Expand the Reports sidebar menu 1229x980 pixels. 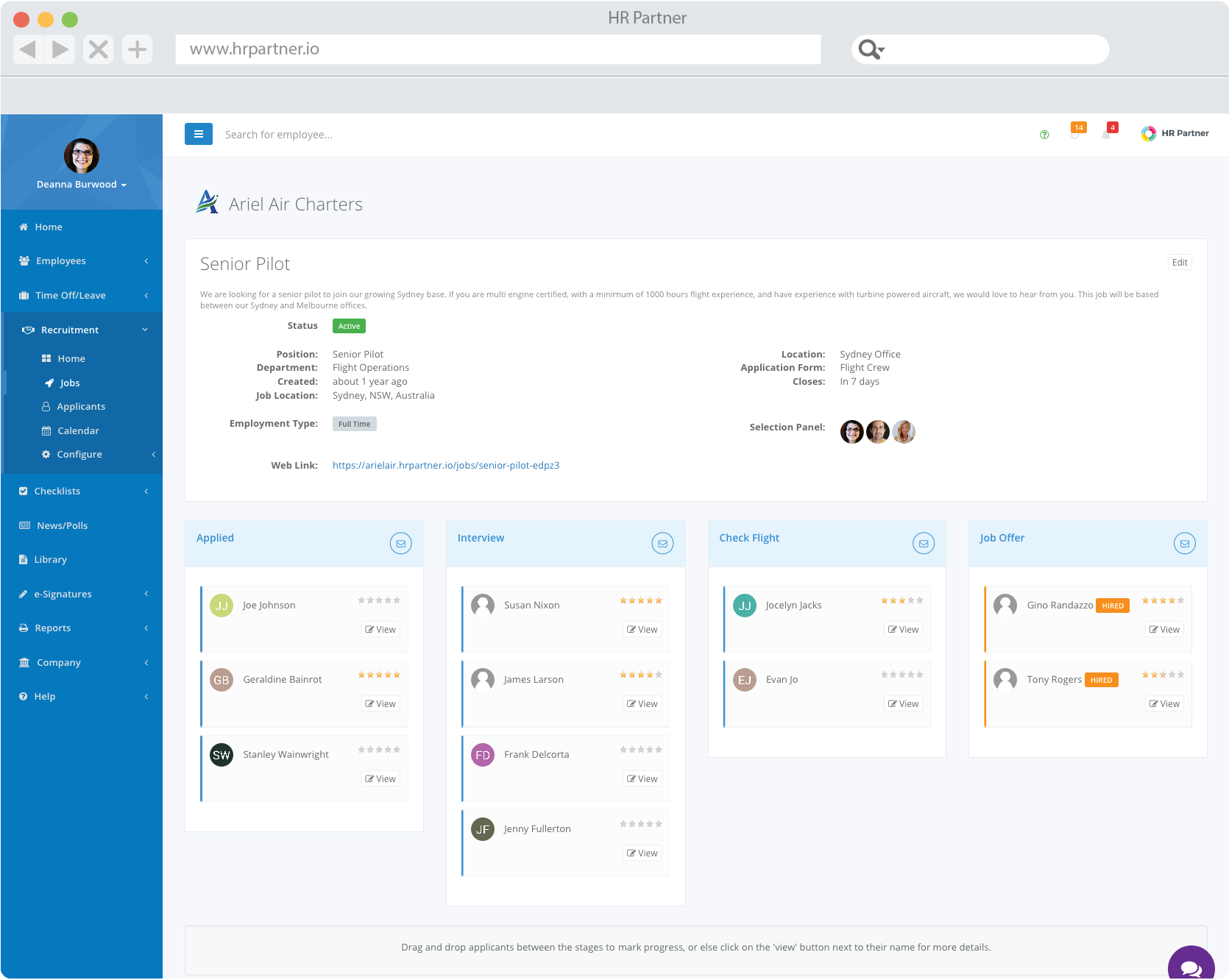pos(82,628)
